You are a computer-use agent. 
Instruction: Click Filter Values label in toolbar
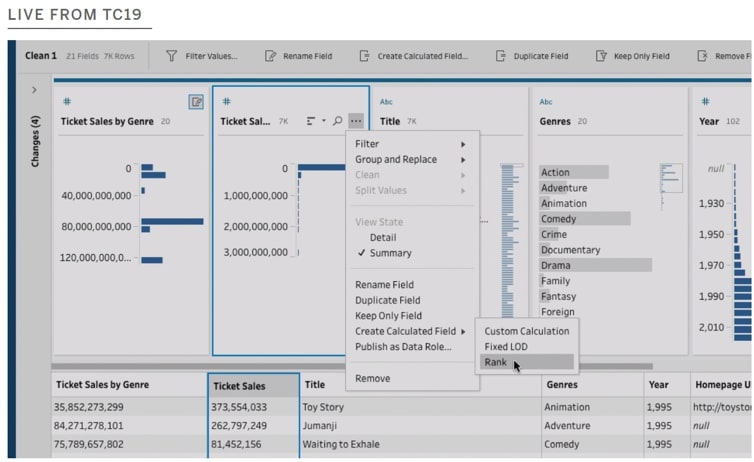(212, 56)
